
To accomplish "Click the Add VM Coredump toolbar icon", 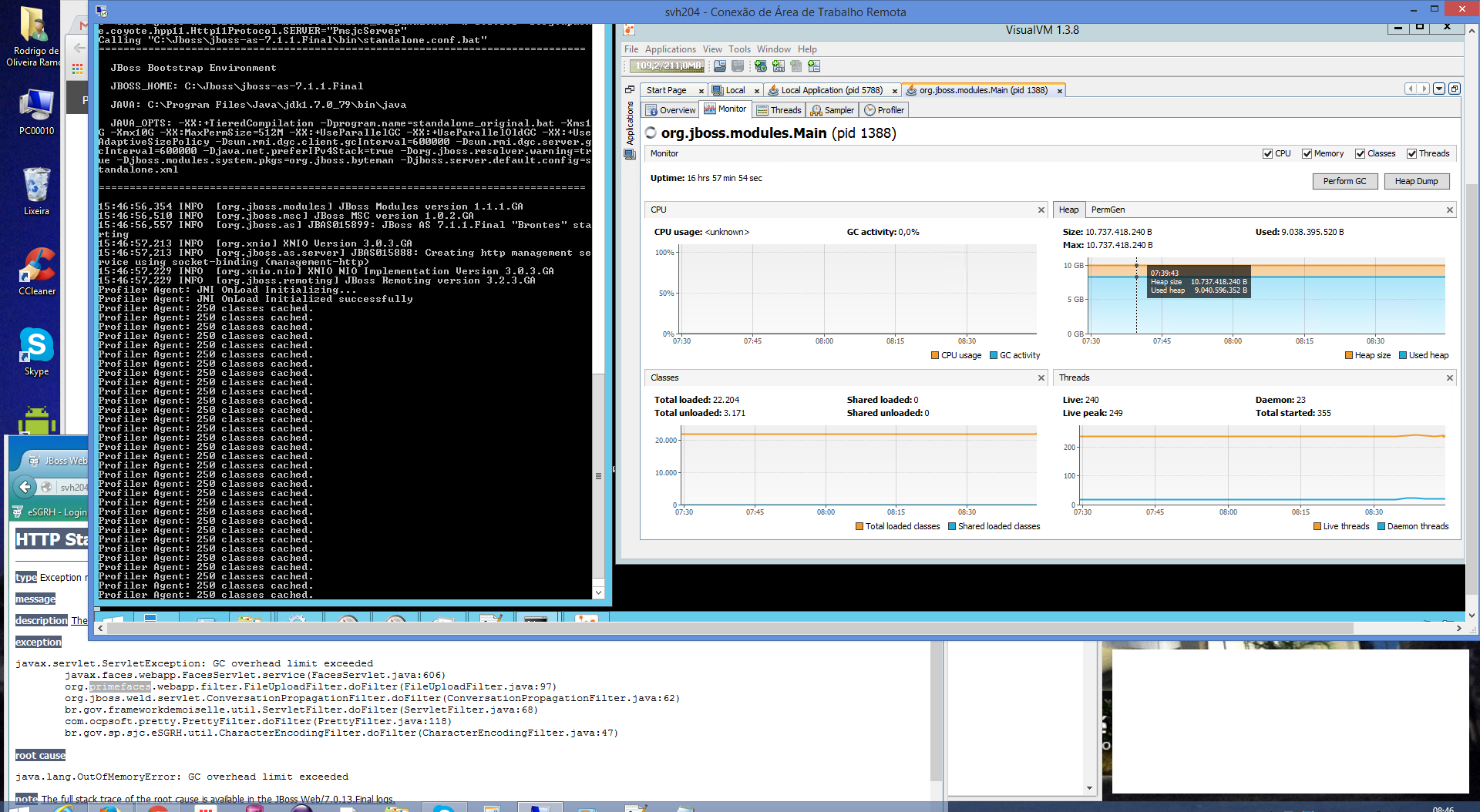I will click(796, 66).
